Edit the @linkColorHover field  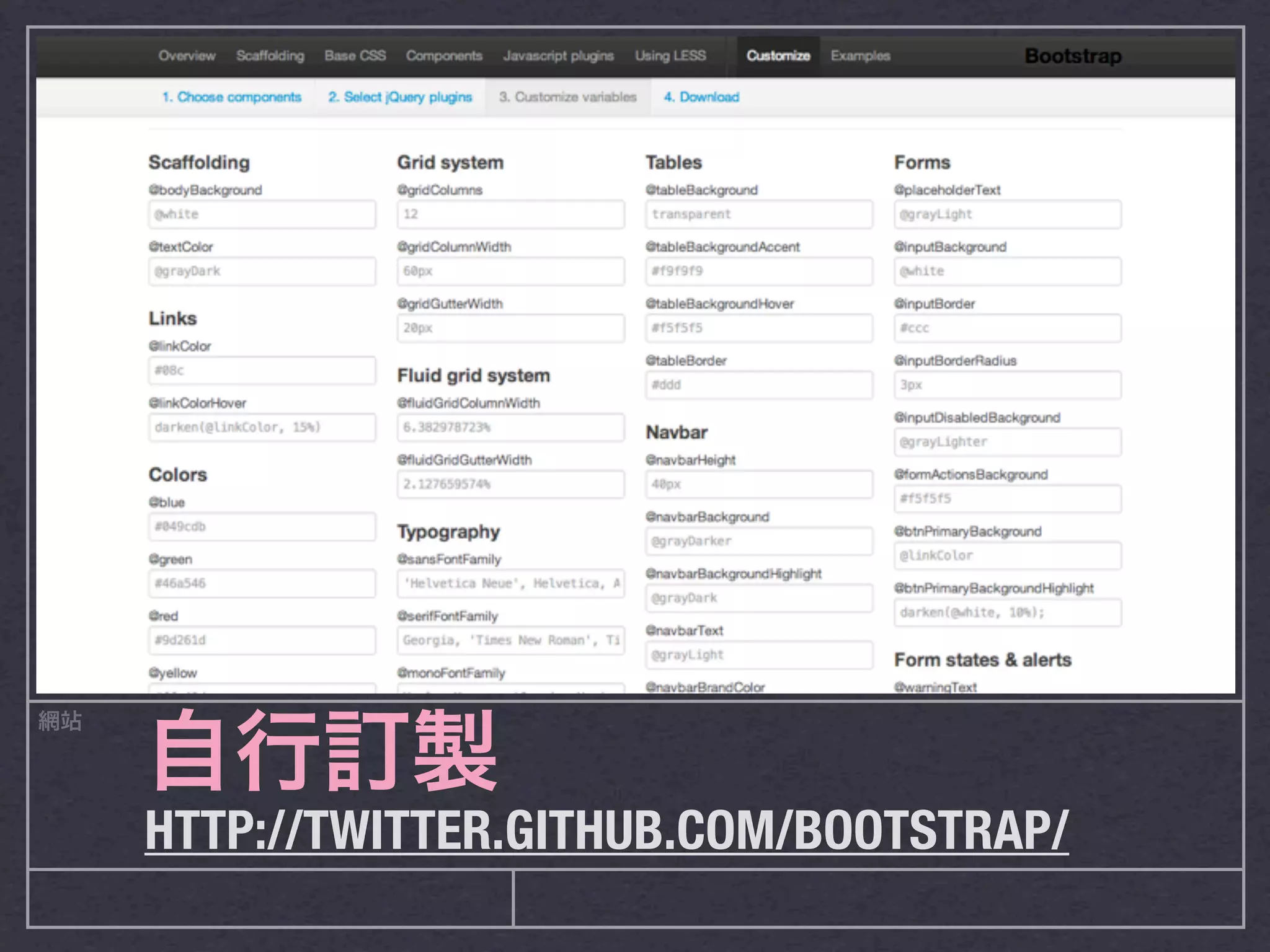[x=262, y=428]
